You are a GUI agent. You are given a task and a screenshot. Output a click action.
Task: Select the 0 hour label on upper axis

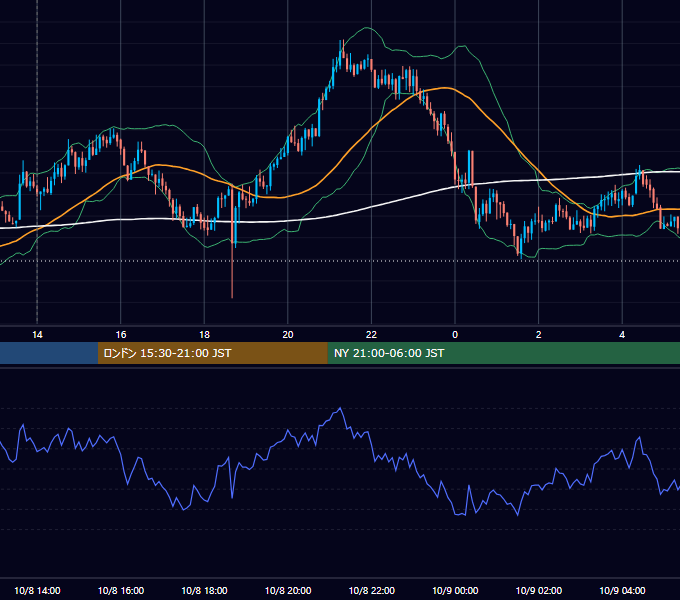(x=455, y=335)
